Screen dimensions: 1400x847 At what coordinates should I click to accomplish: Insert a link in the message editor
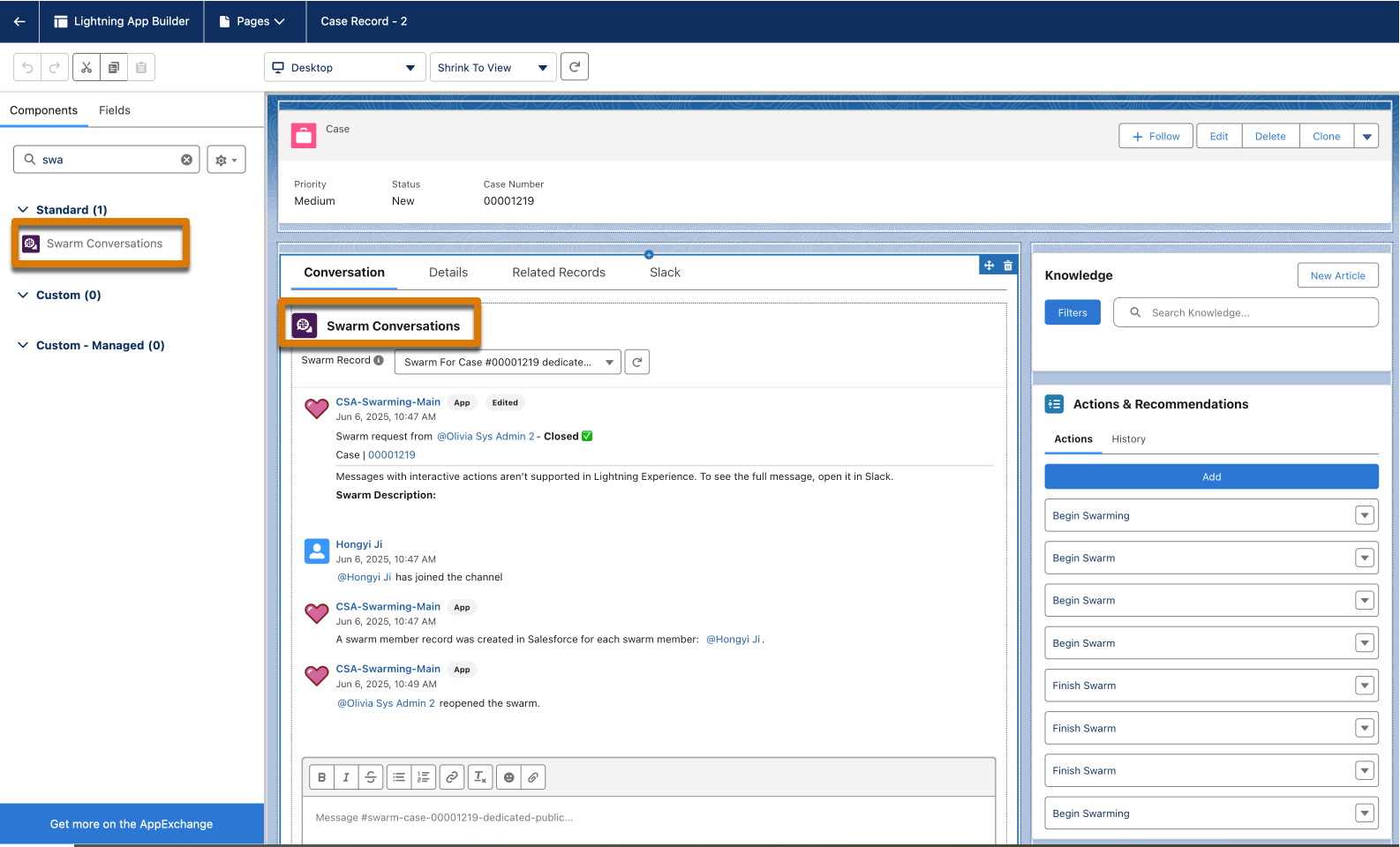click(x=452, y=777)
